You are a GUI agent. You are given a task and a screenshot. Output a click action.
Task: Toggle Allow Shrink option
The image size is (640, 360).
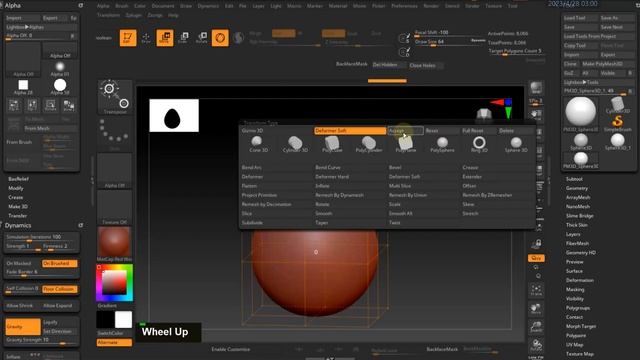pos(20,306)
